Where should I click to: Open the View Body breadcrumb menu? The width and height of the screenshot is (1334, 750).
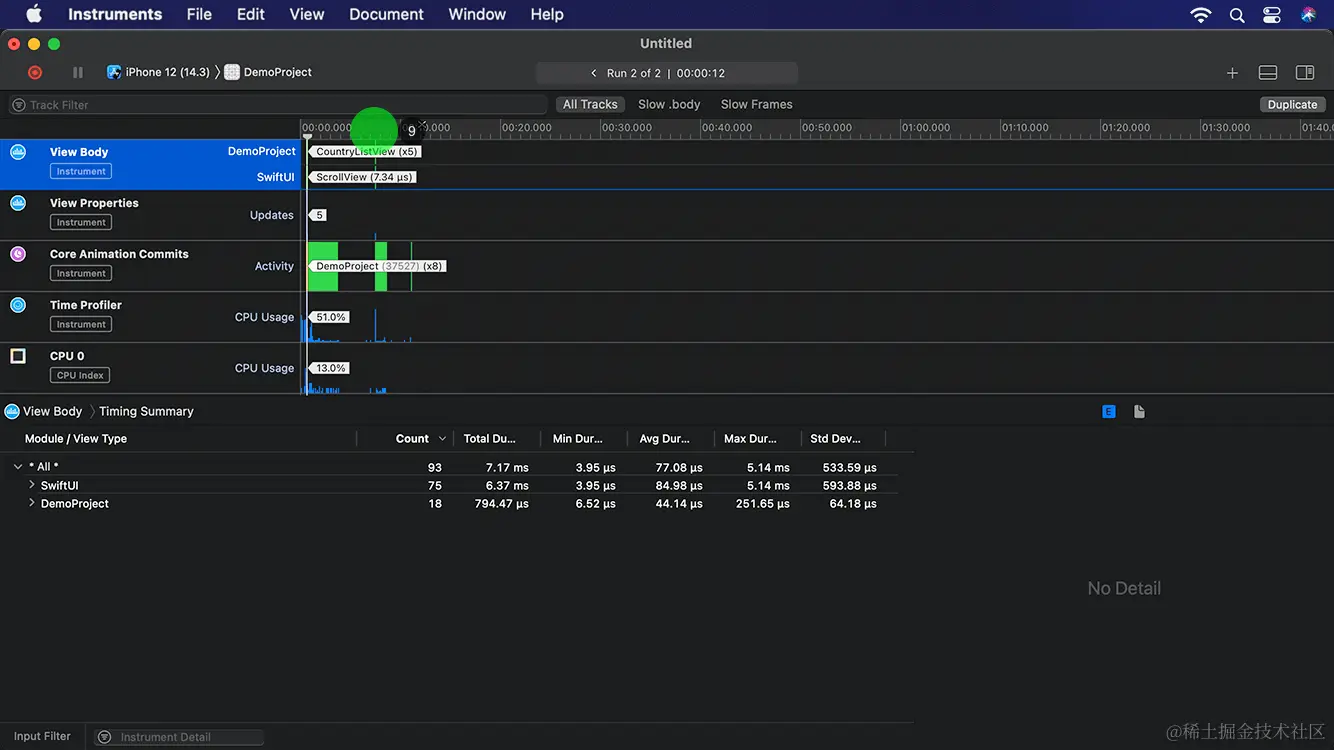53,411
